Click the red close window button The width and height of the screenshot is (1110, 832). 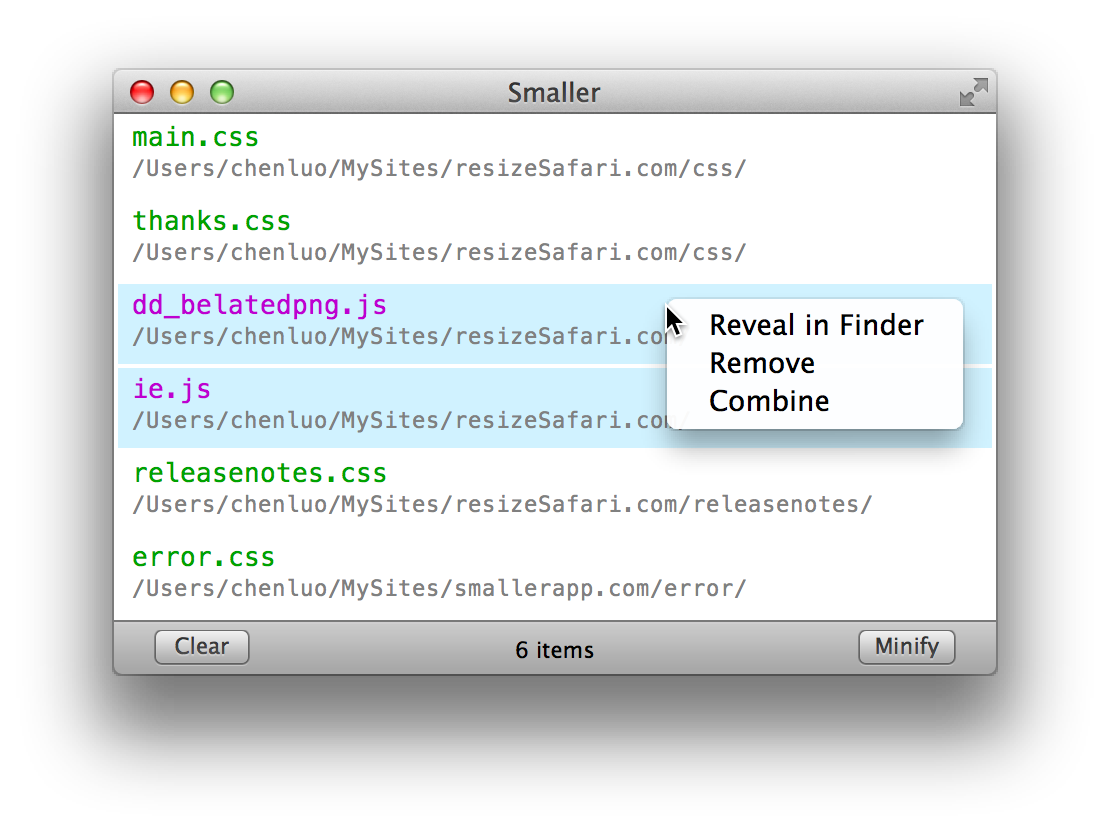click(142, 92)
